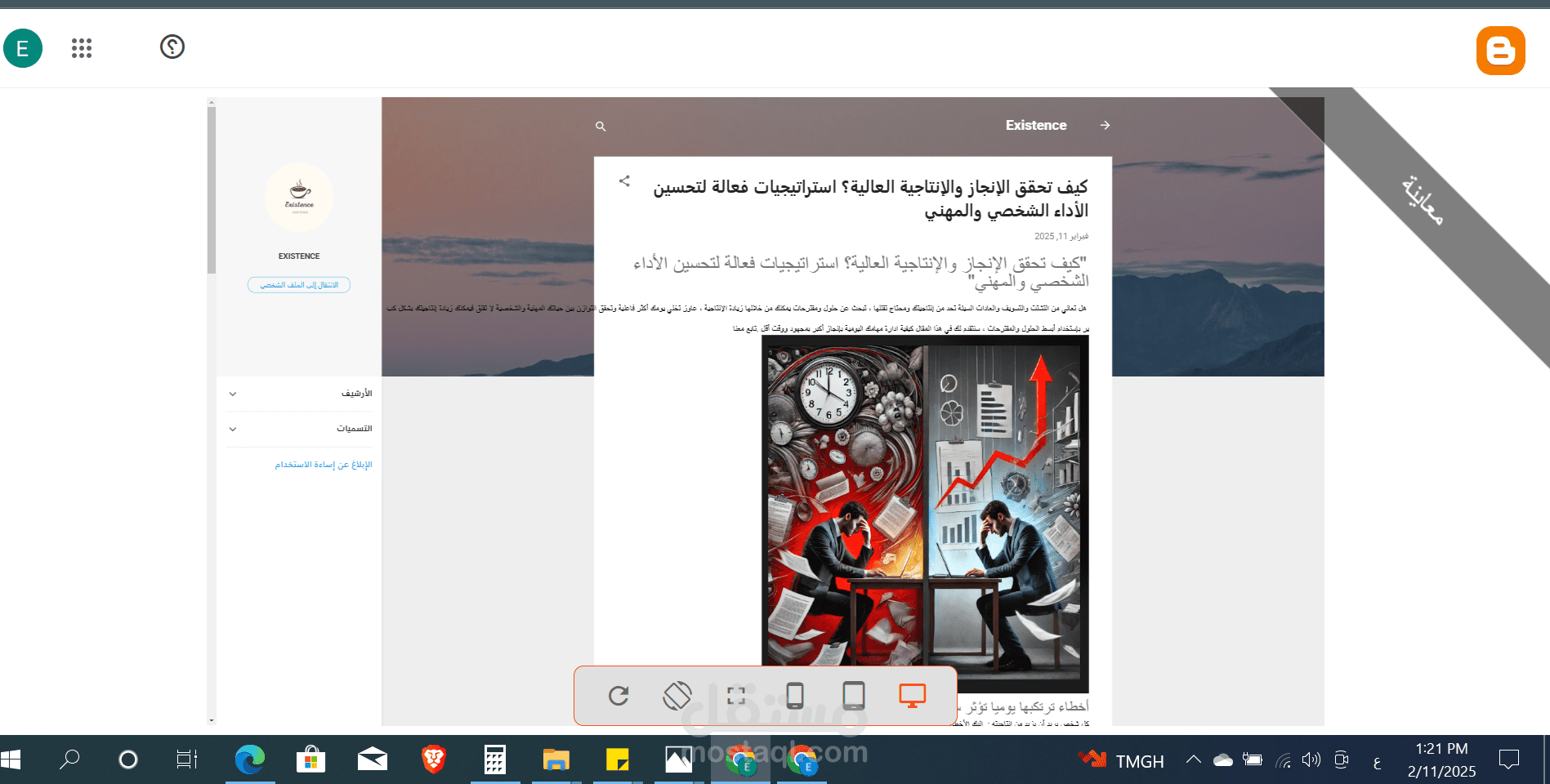Expand the التسميات labels section

pyautogui.click(x=299, y=429)
